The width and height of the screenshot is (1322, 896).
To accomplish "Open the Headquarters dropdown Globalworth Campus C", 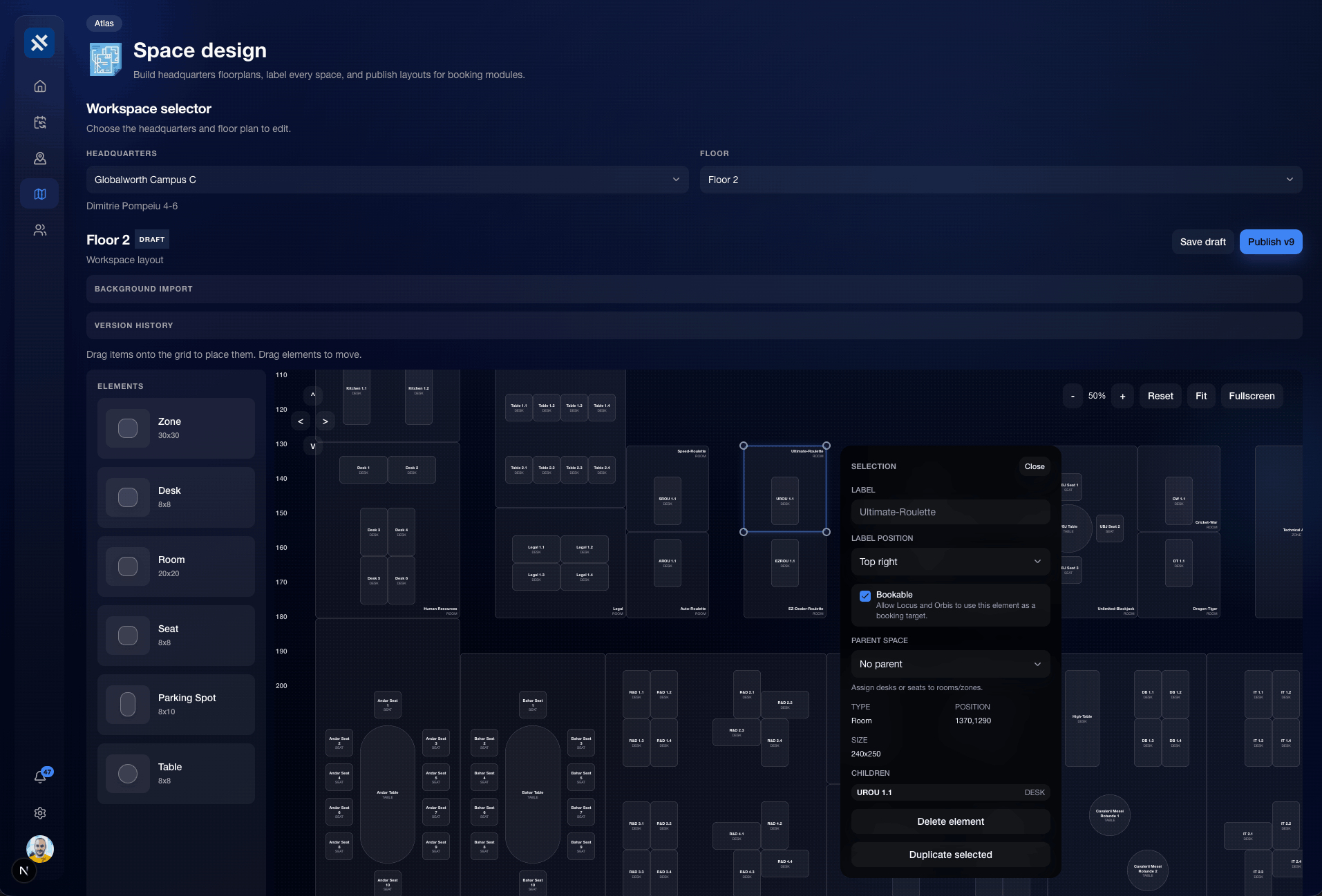I will pos(387,180).
